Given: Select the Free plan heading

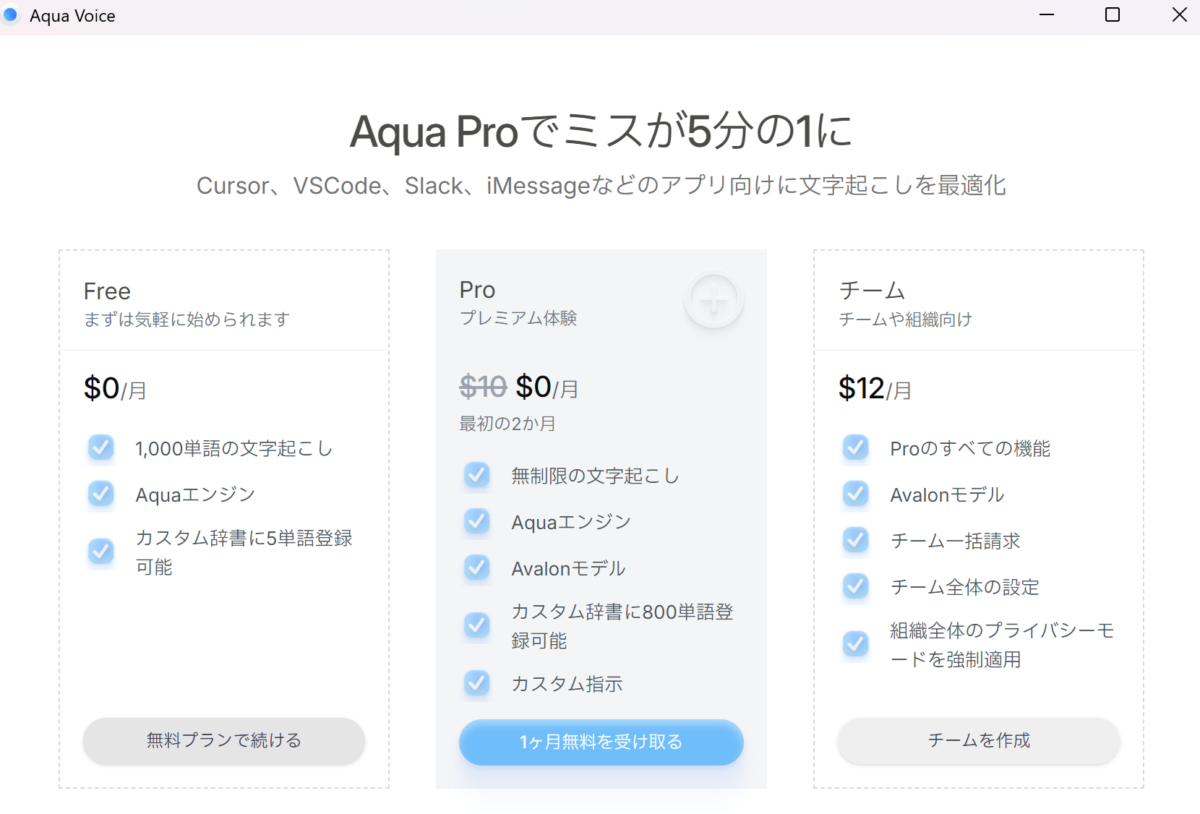Looking at the screenshot, I should point(107,291).
